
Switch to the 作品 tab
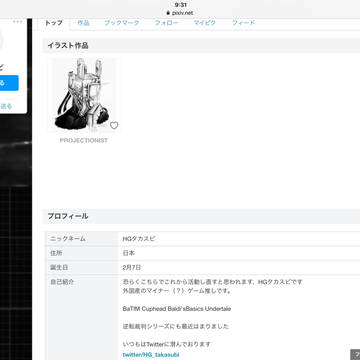83,23
